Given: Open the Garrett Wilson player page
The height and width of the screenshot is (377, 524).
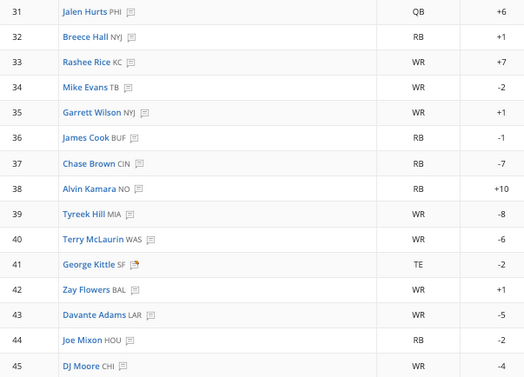Looking at the screenshot, I should (x=92, y=113).
